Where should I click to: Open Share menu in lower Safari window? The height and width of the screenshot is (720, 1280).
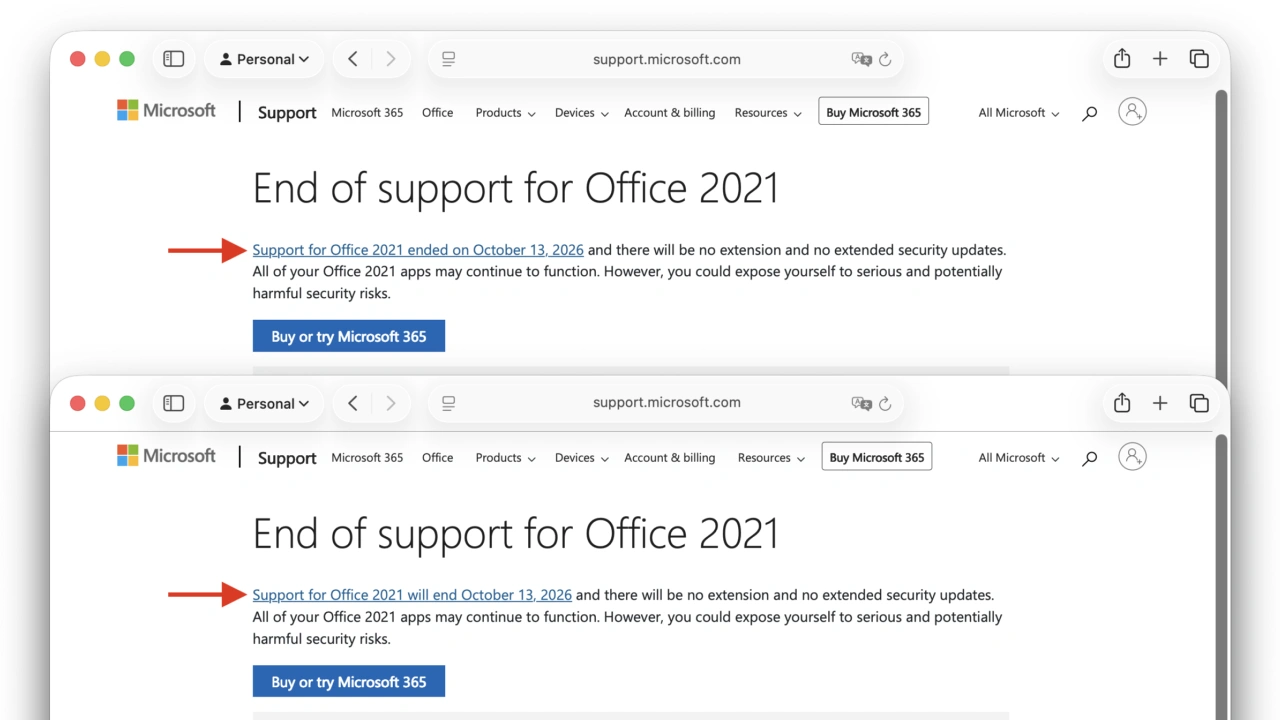coord(1122,402)
